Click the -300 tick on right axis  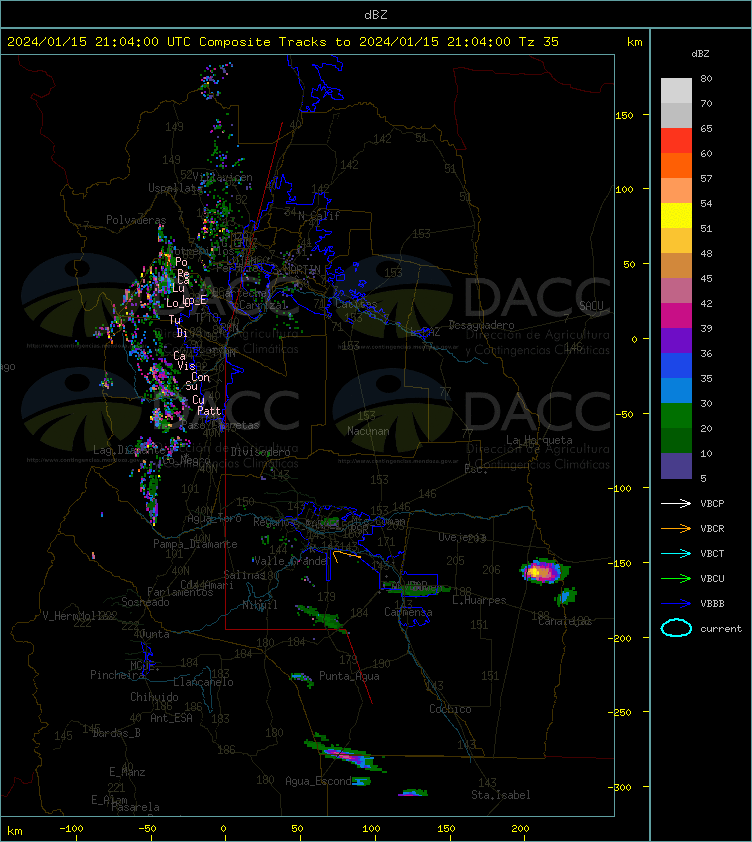(620, 787)
